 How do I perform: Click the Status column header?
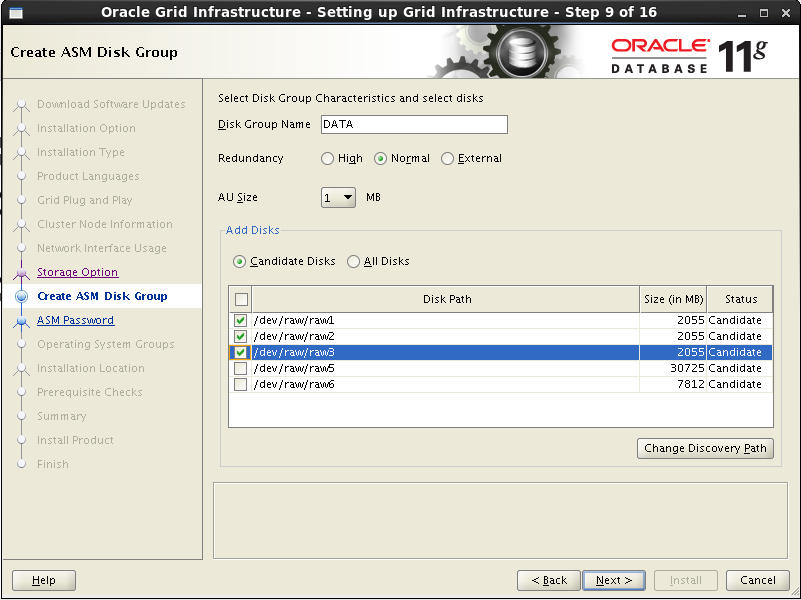click(x=740, y=299)
